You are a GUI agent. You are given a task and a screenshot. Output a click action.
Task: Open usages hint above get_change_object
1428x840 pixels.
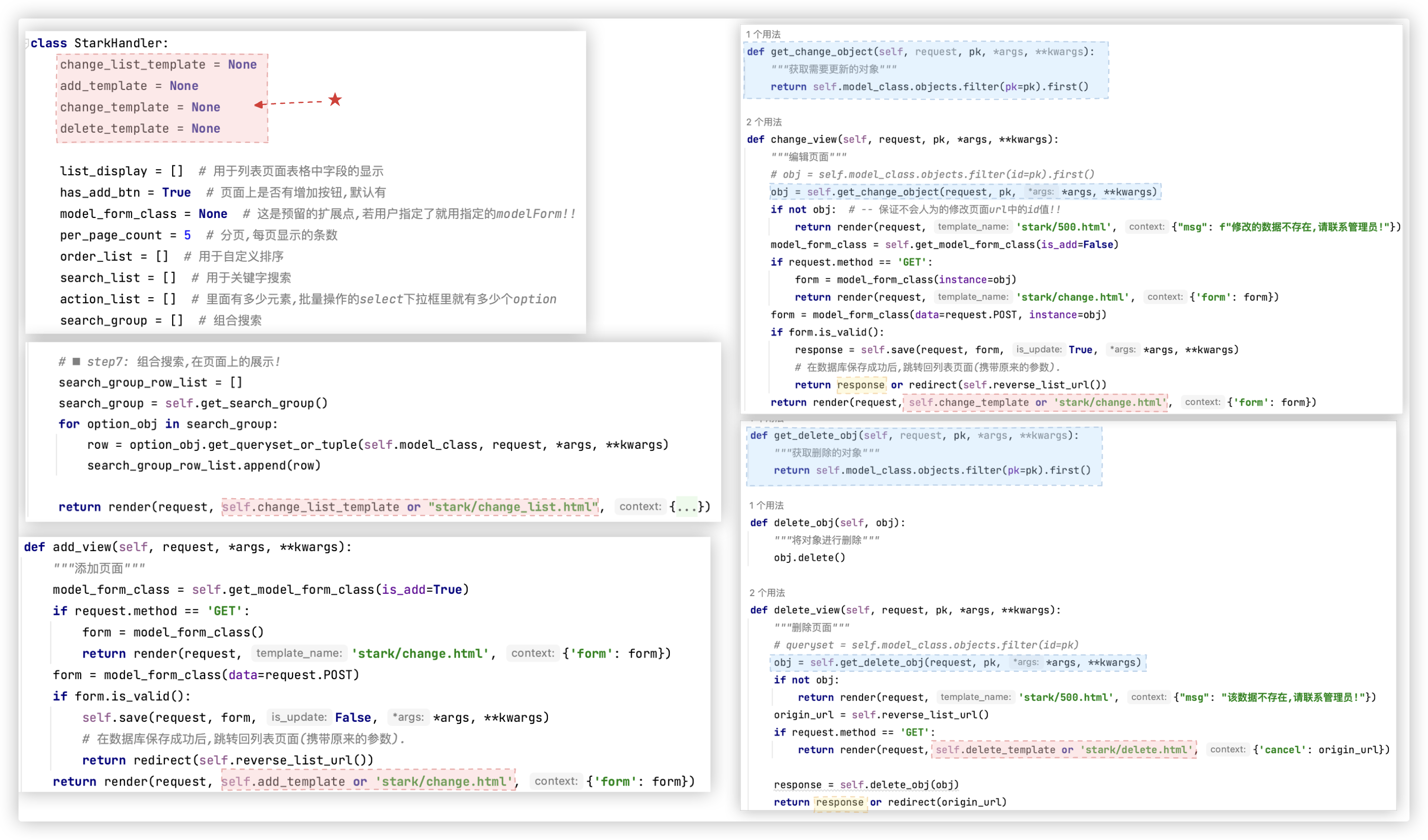763,34
